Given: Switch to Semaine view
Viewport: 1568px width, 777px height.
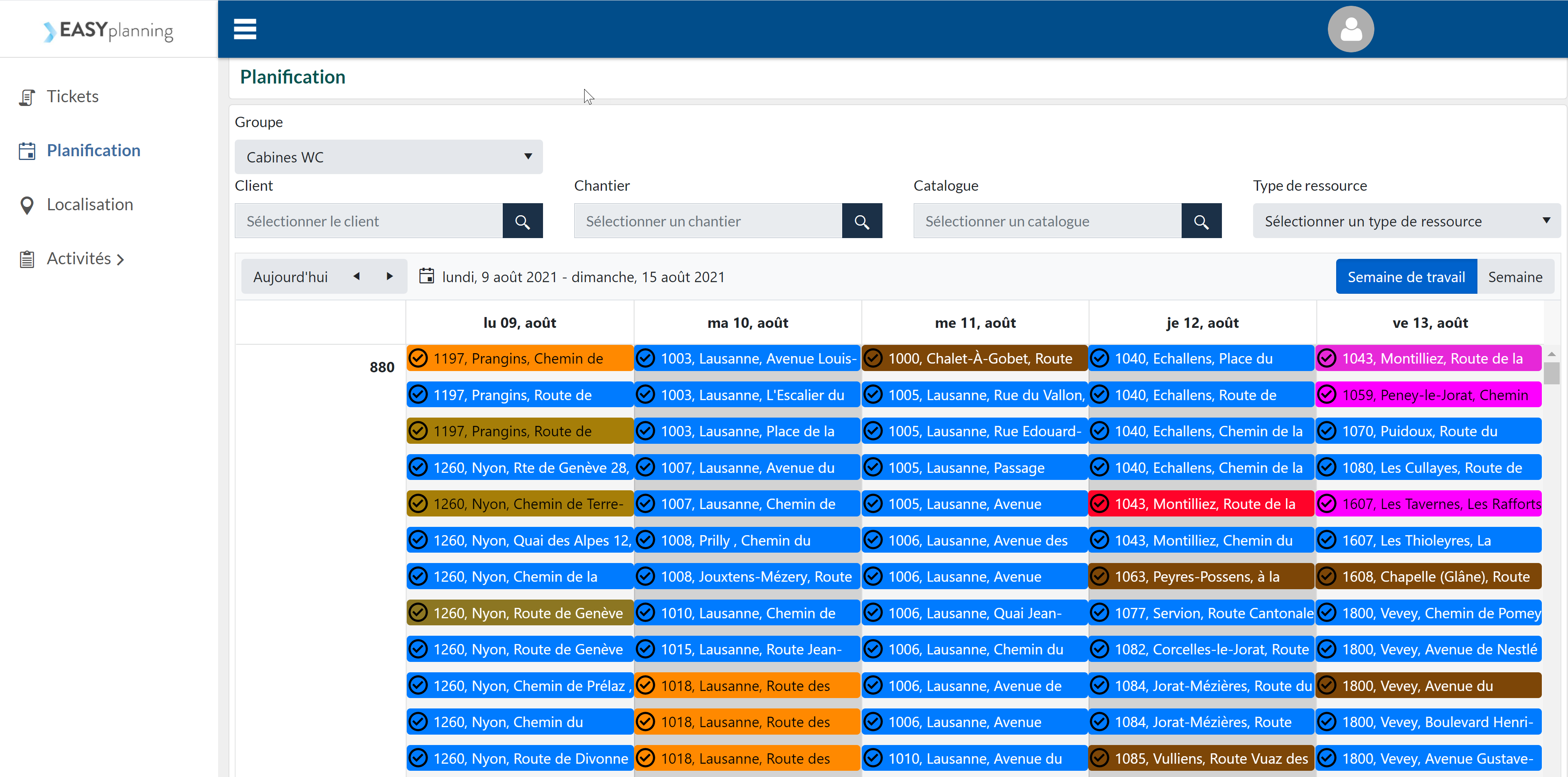Looking at the screenshot, I should (x=1515, y=276).
